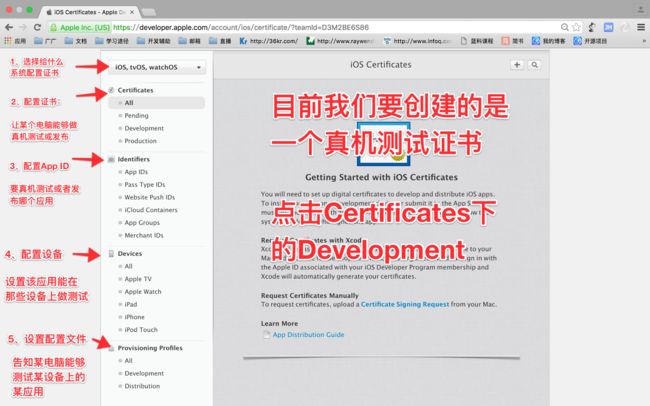Select Development under Provisioning Profiles
The height and width of the screenshot is (406, 650).
click(144, 373)
